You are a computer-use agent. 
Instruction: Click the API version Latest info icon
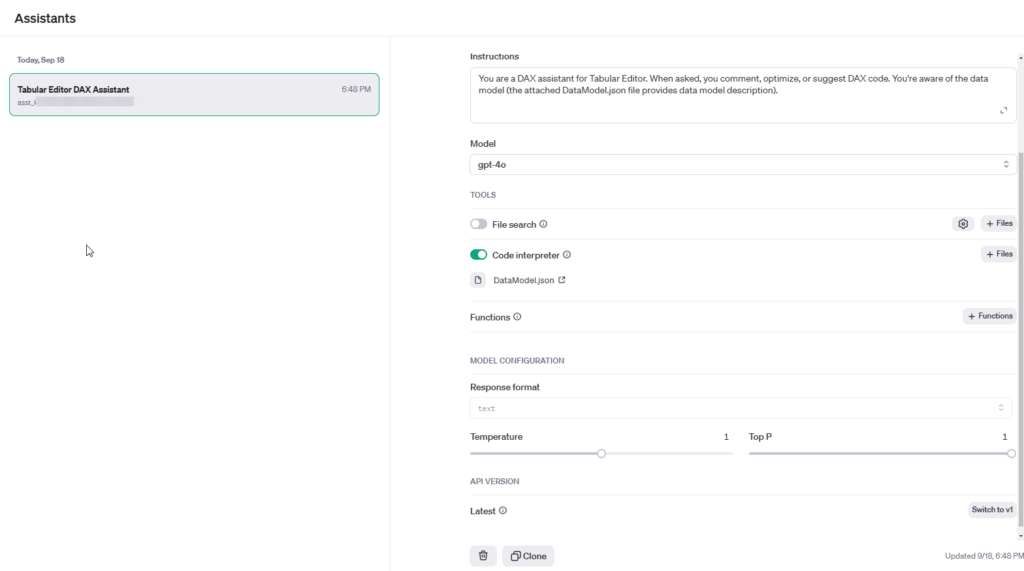click(503, 511)
